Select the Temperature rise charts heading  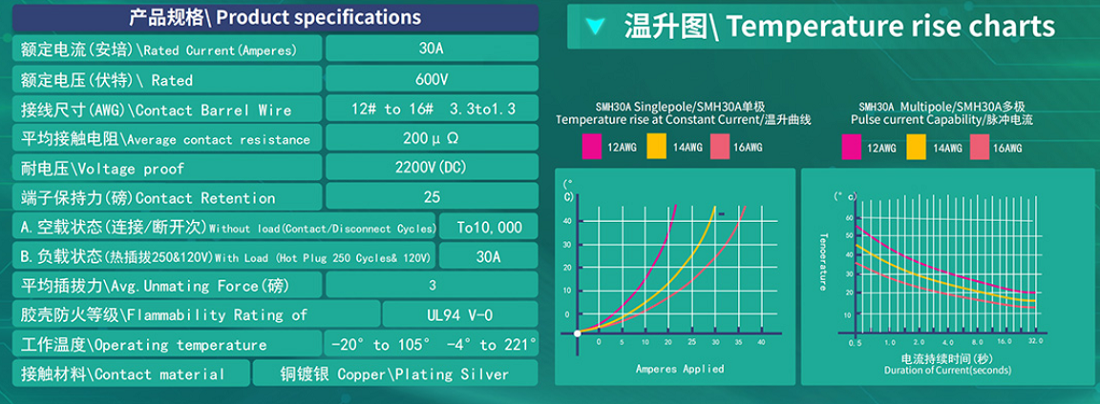tap(839, 27)
